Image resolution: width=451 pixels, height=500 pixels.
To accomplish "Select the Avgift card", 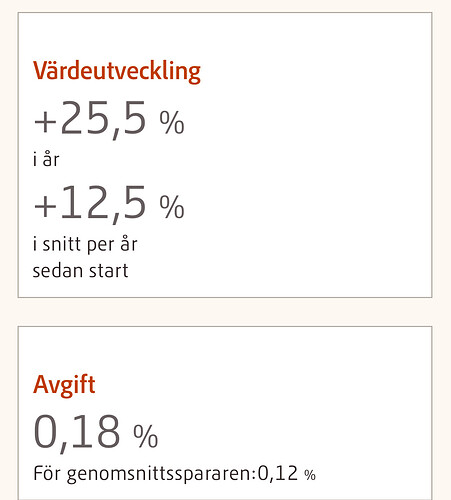I will (225, 413).
